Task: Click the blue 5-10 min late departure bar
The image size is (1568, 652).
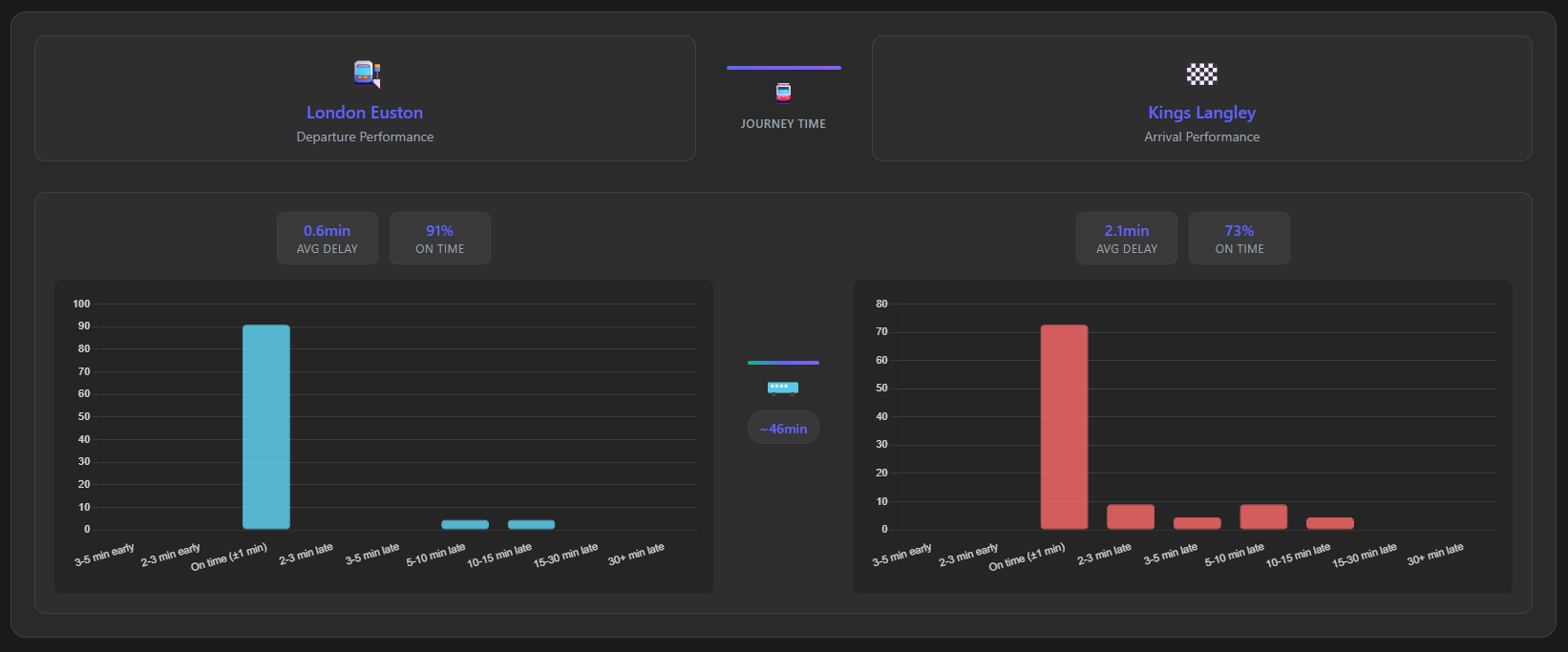Action: coord(465,524)
